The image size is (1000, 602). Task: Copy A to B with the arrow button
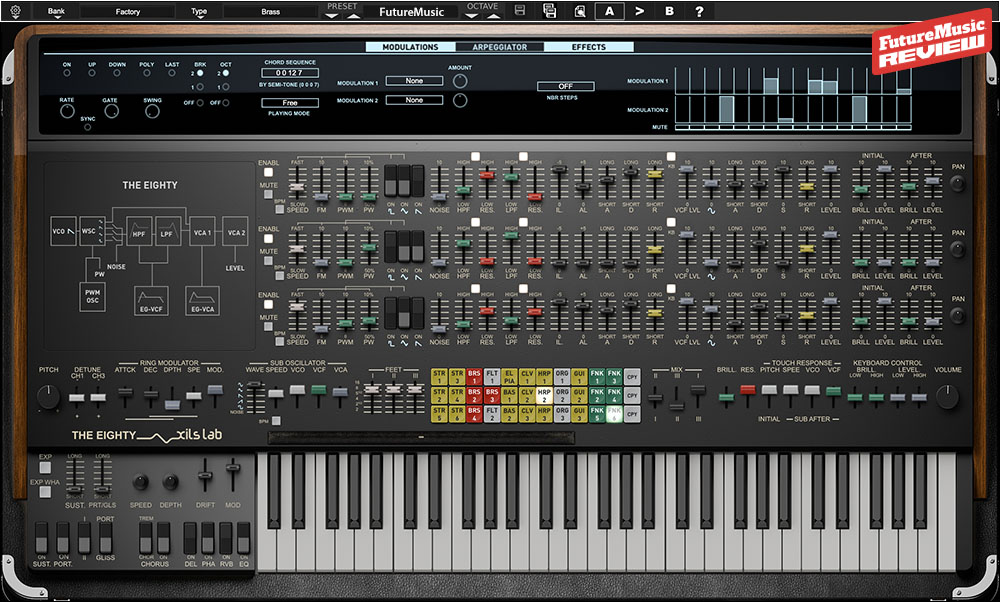tap(640, 11)
